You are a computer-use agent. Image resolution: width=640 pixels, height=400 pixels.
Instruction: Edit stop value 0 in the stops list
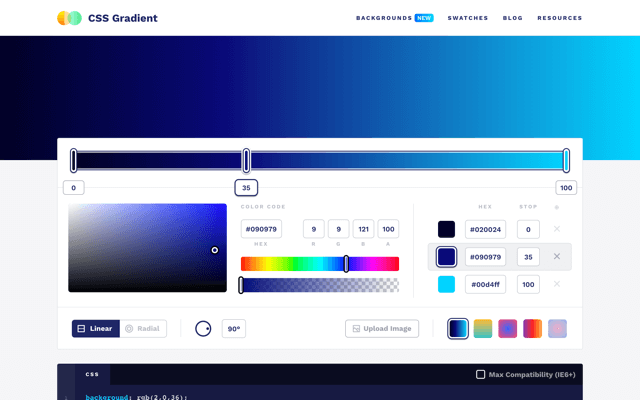pyautogui.click(x=528, y=229)
